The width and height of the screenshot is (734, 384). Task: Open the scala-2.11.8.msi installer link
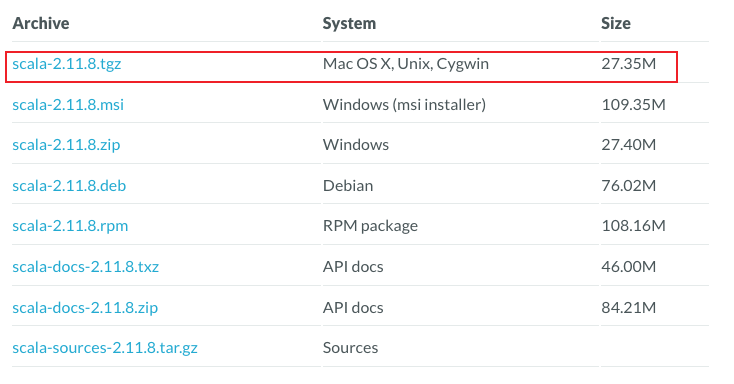[68, 104]
